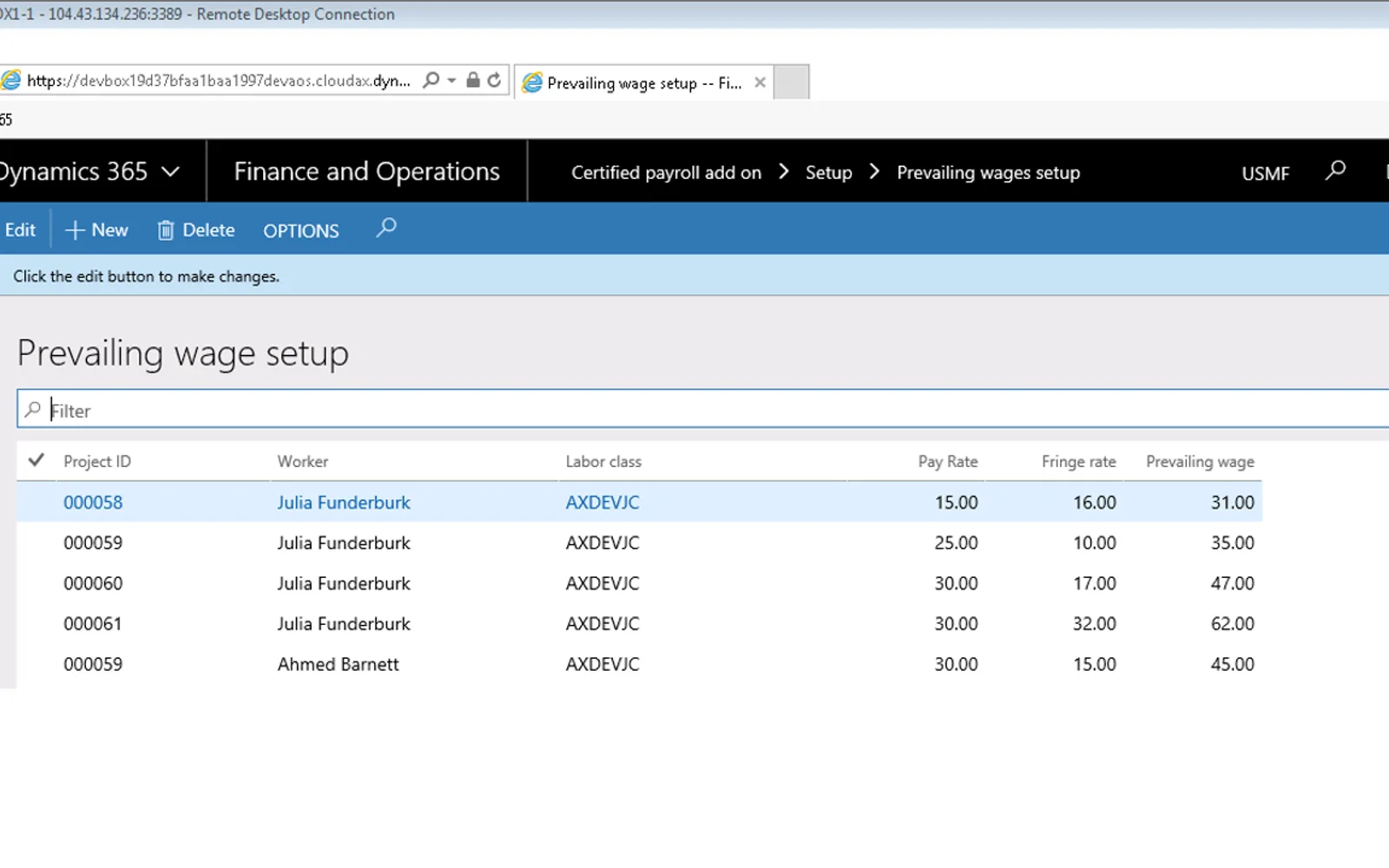Open Julia Funderburk link in row 000058
The height and width of the screenshot is (868, 1389).
(x=344, y=503)
